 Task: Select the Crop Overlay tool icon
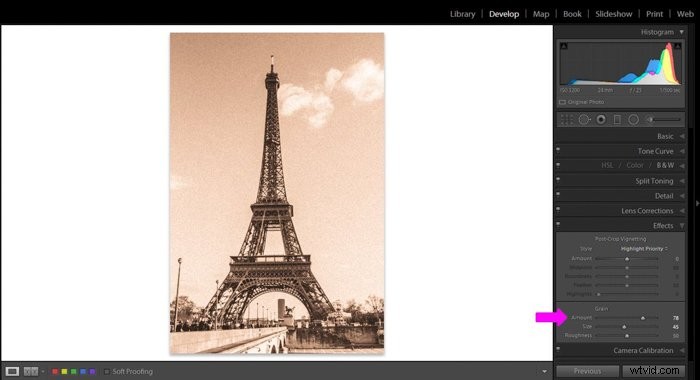click(x=567, y=120)
